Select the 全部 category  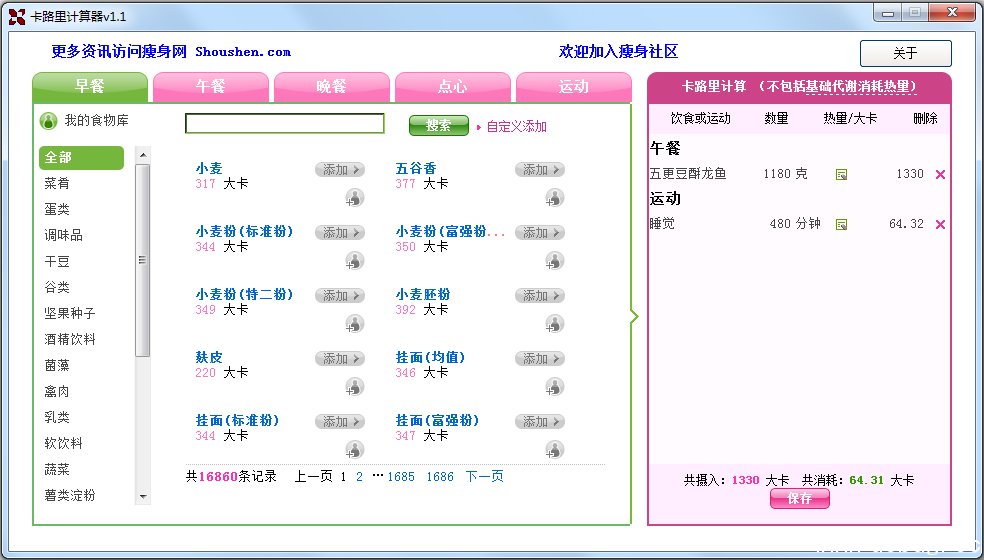click(82, 158)
